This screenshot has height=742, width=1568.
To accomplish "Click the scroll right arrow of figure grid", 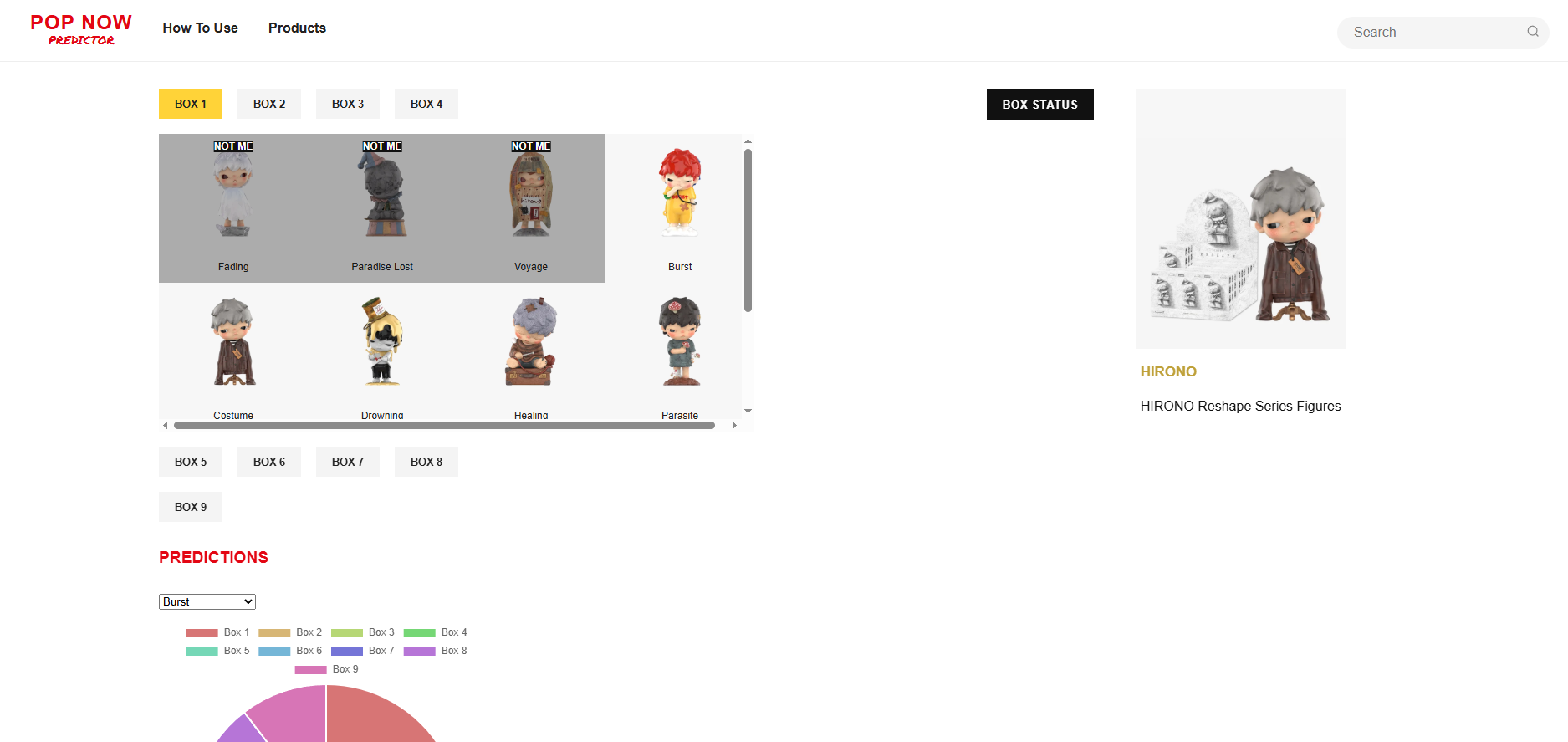I will pos(734,425).
